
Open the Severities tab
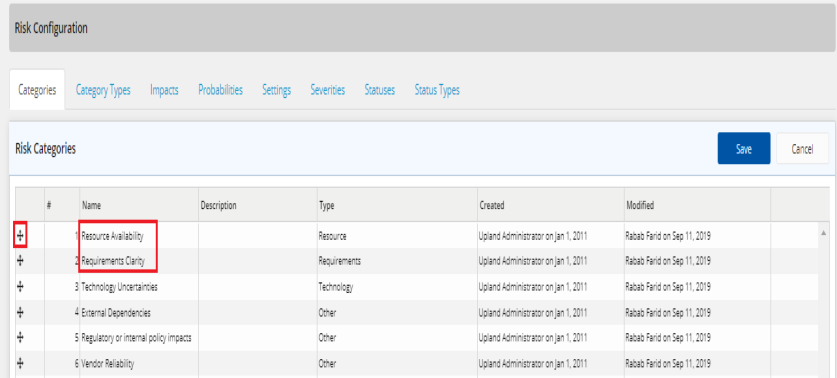click(328, 90)
